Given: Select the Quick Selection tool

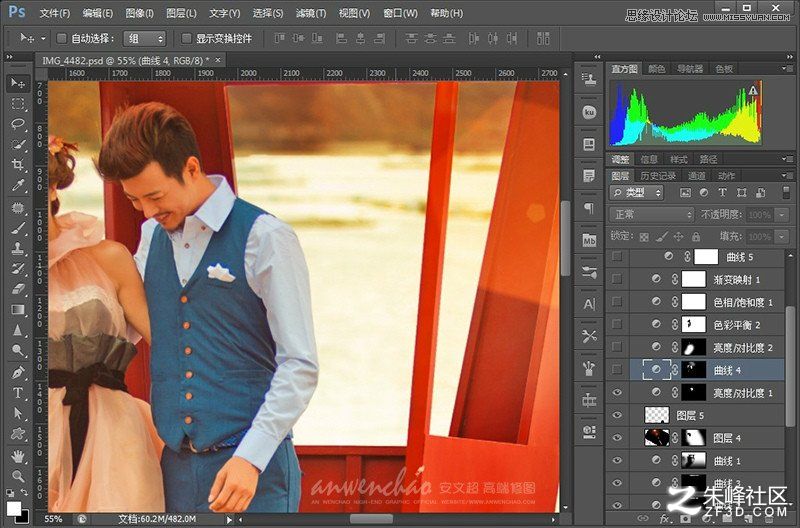Looking at the screenshot, I should click(18, 145).
